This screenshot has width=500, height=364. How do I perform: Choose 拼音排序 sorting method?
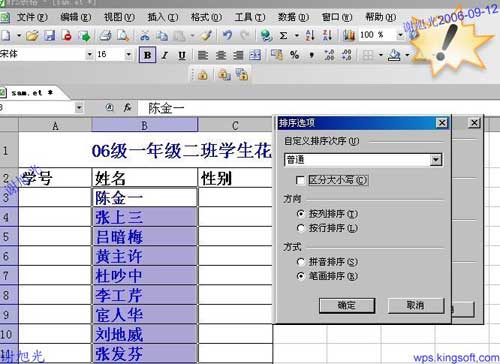click(301, 262)
